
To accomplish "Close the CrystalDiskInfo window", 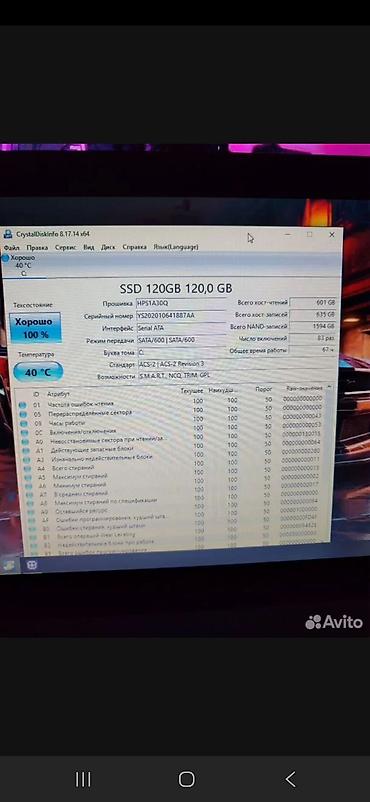I will (332, 234).
